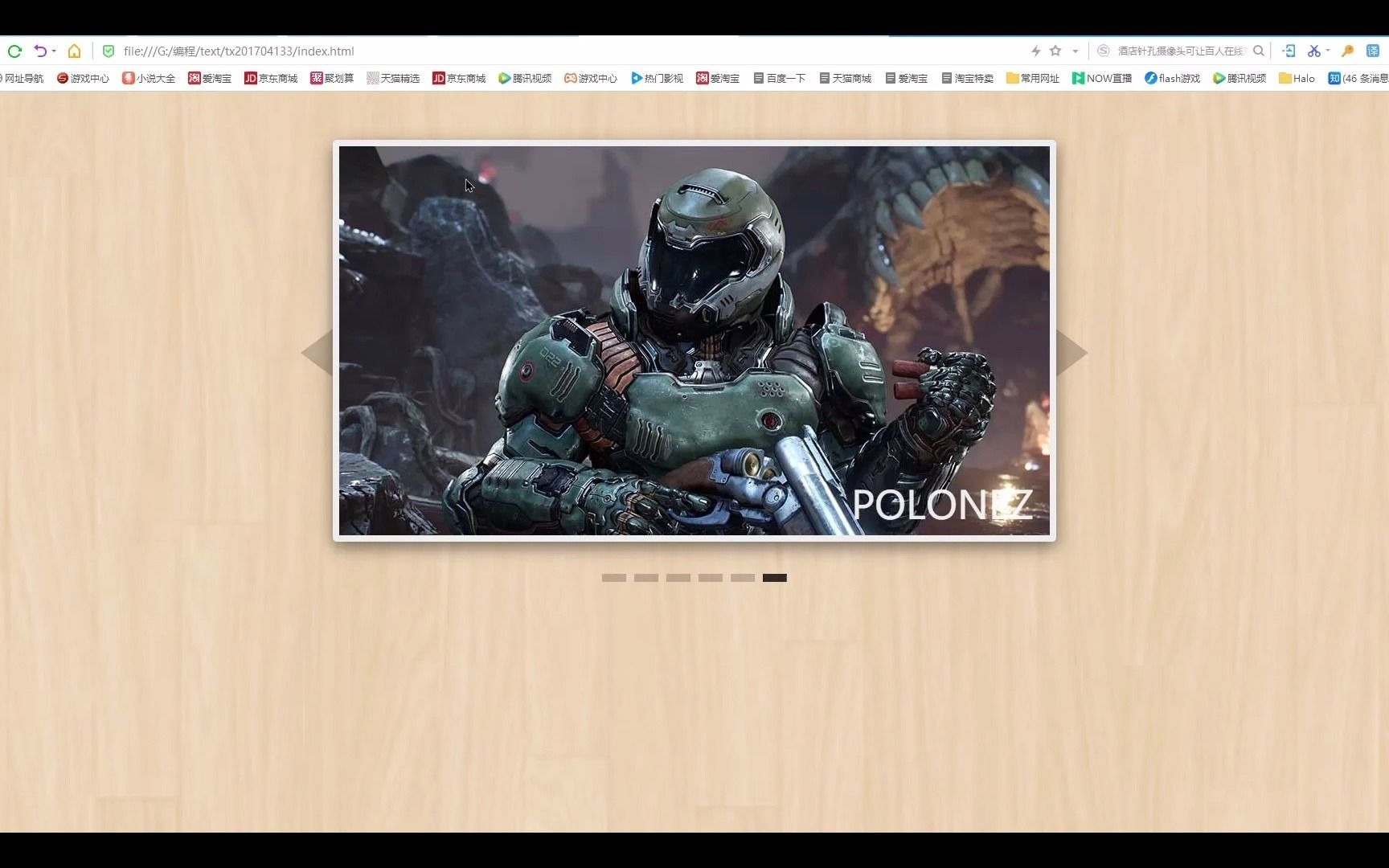Expand the dropdown next to the scissors icon
Screen dimensions: 1389x868
[x=1328, y=51]
